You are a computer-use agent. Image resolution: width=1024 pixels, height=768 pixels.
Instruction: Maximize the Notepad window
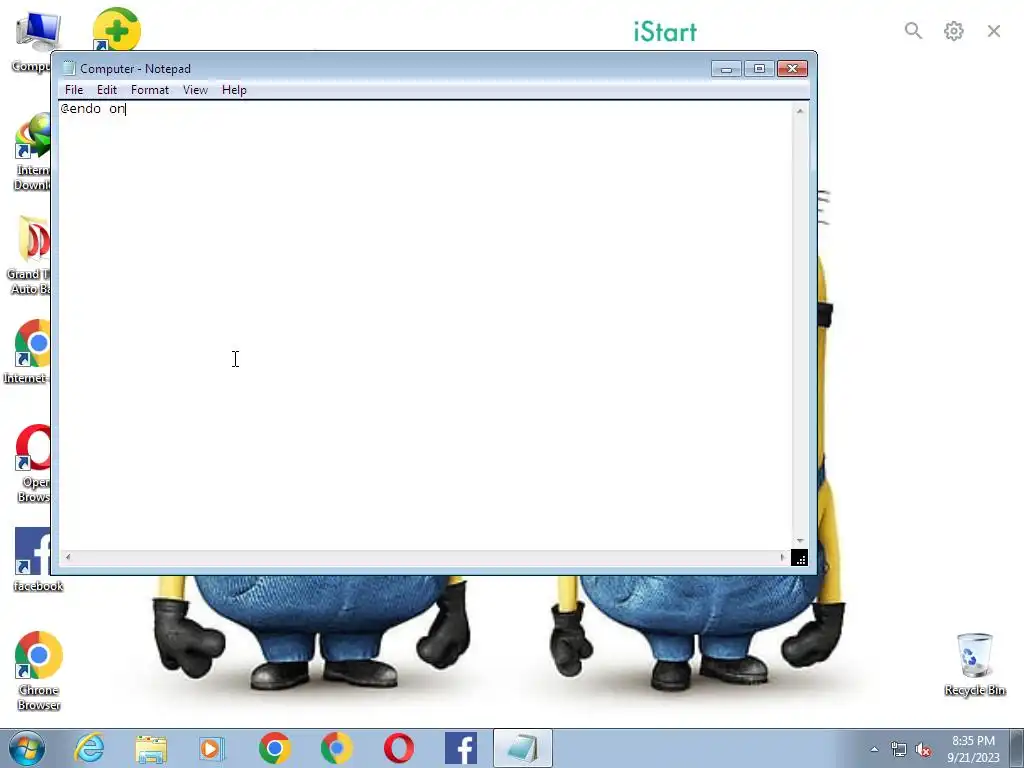(x=759, y=69)
